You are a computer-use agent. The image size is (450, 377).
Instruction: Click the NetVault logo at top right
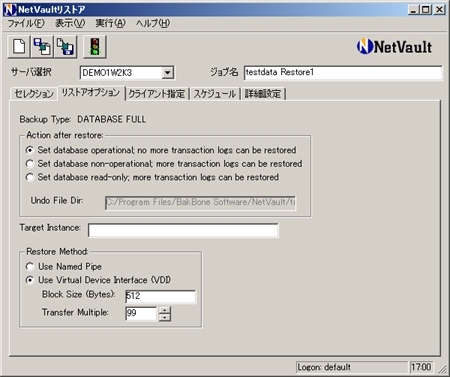(394, 46)
